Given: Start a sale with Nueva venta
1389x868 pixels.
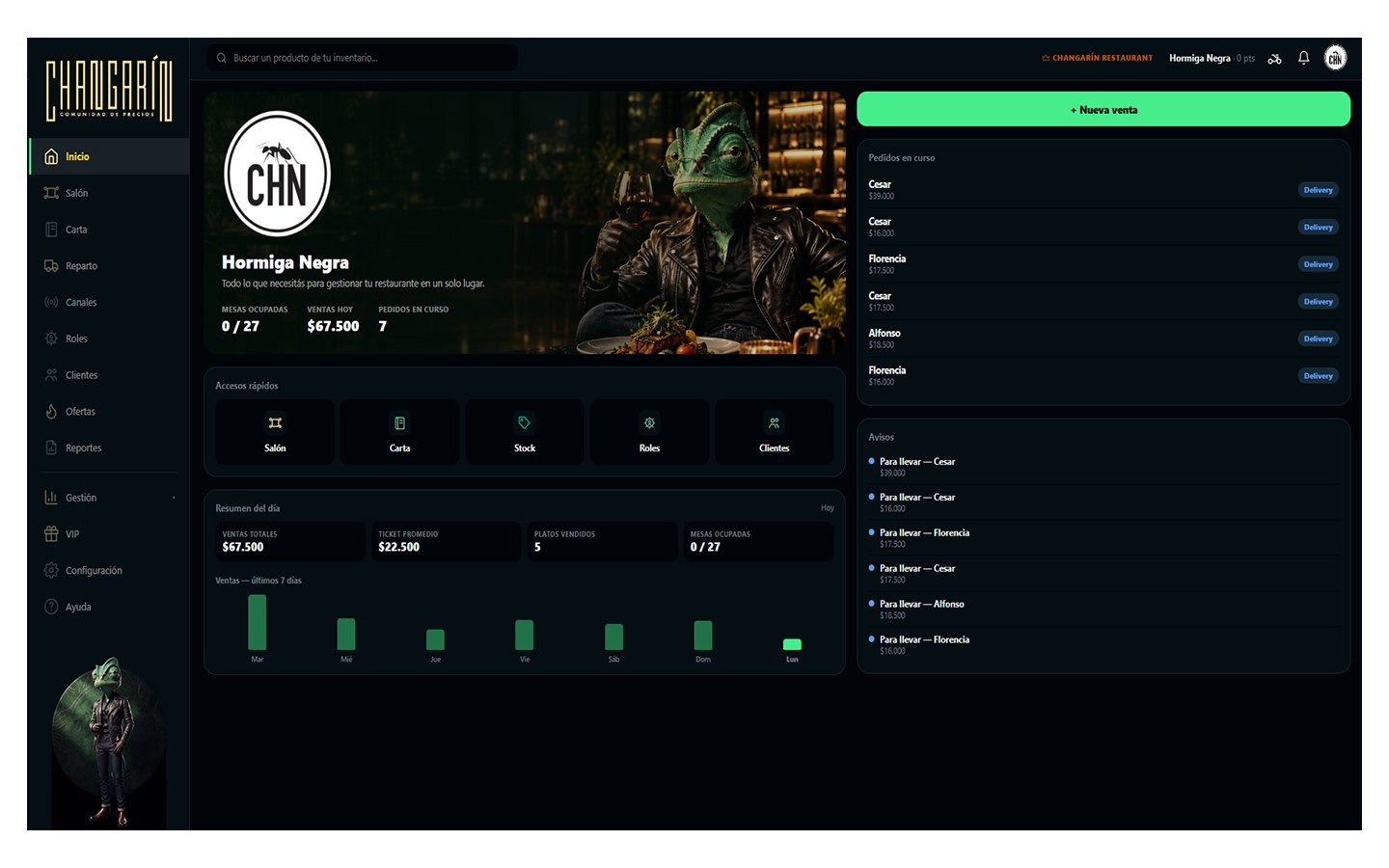Looking at the screenshot, I should tap(1103, 109).
